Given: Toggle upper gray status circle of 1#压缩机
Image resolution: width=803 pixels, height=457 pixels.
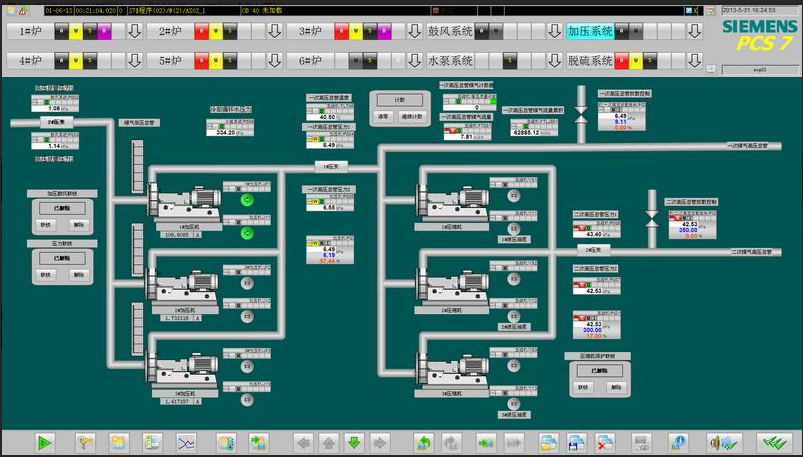Looking at the screenshot, I should [514, 195].
